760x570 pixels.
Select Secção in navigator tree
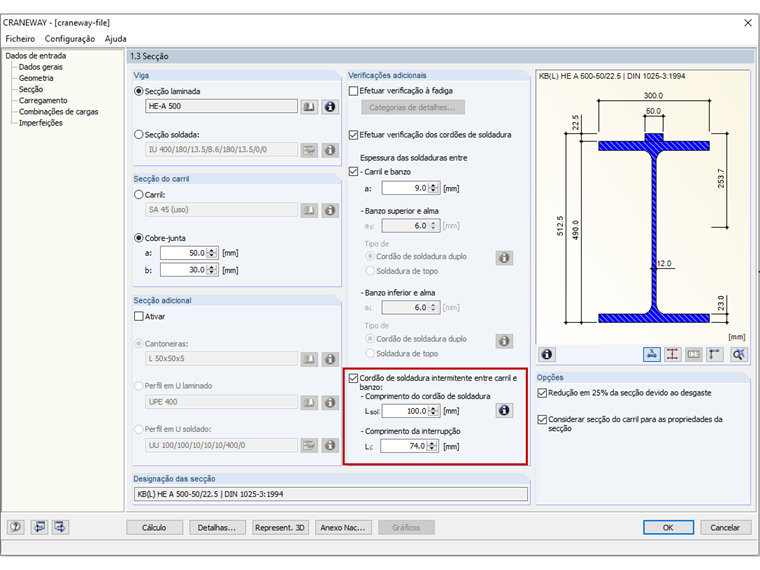[31, 89]
